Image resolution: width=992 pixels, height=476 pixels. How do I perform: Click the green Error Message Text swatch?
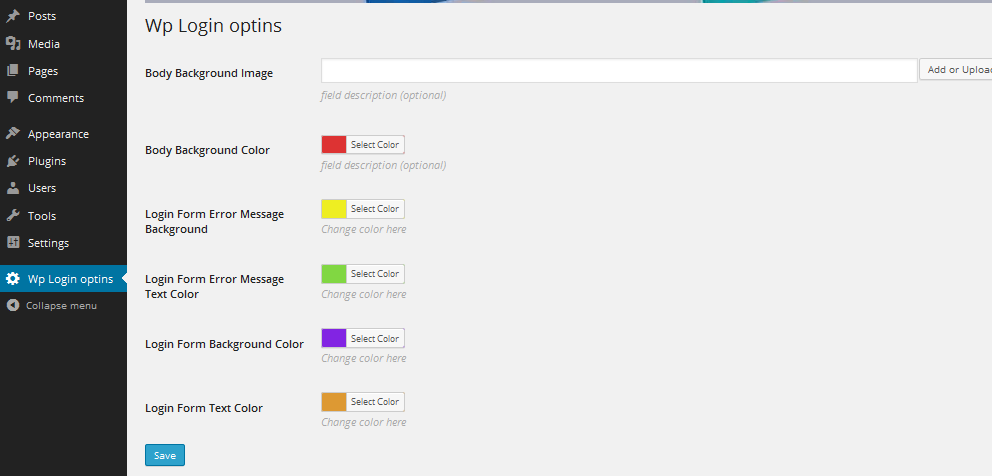334,274
